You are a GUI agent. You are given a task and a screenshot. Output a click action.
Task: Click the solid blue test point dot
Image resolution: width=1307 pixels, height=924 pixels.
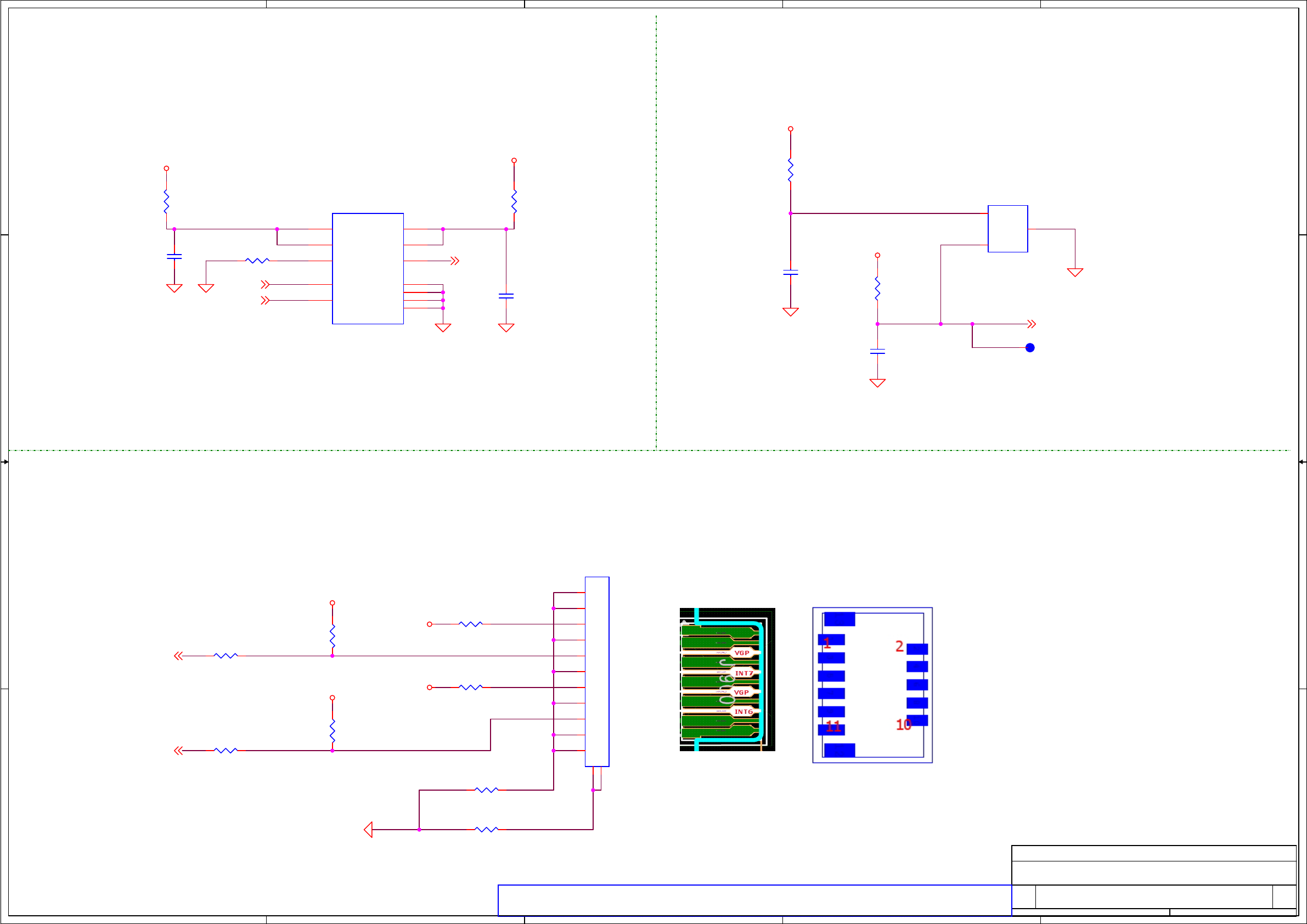coord(1030,348)
